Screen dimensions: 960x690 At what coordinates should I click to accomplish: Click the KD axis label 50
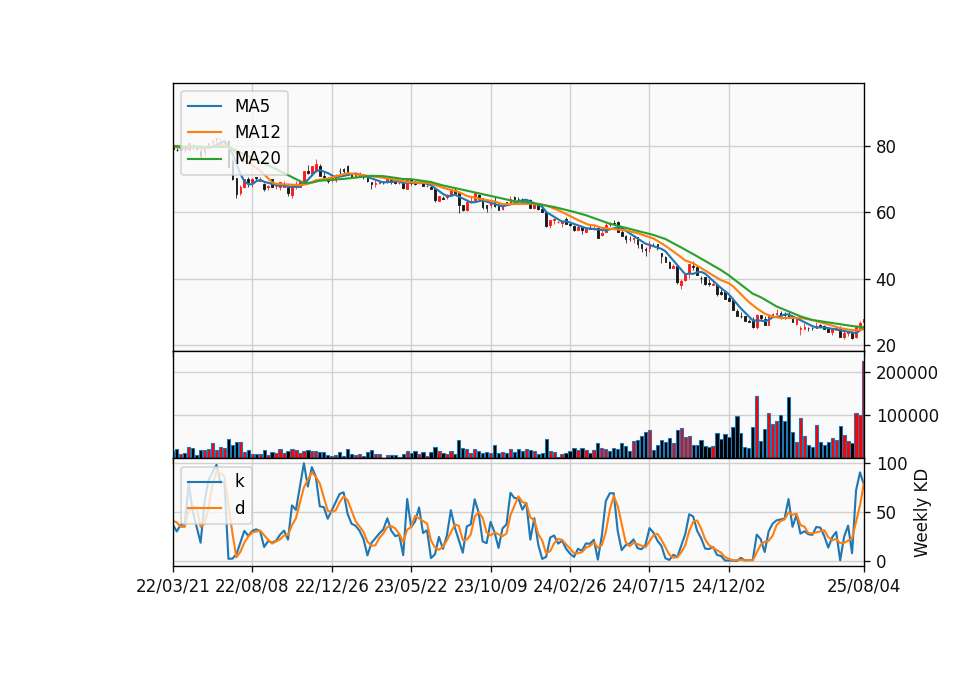pyautogui.click(x=886, y=513)
